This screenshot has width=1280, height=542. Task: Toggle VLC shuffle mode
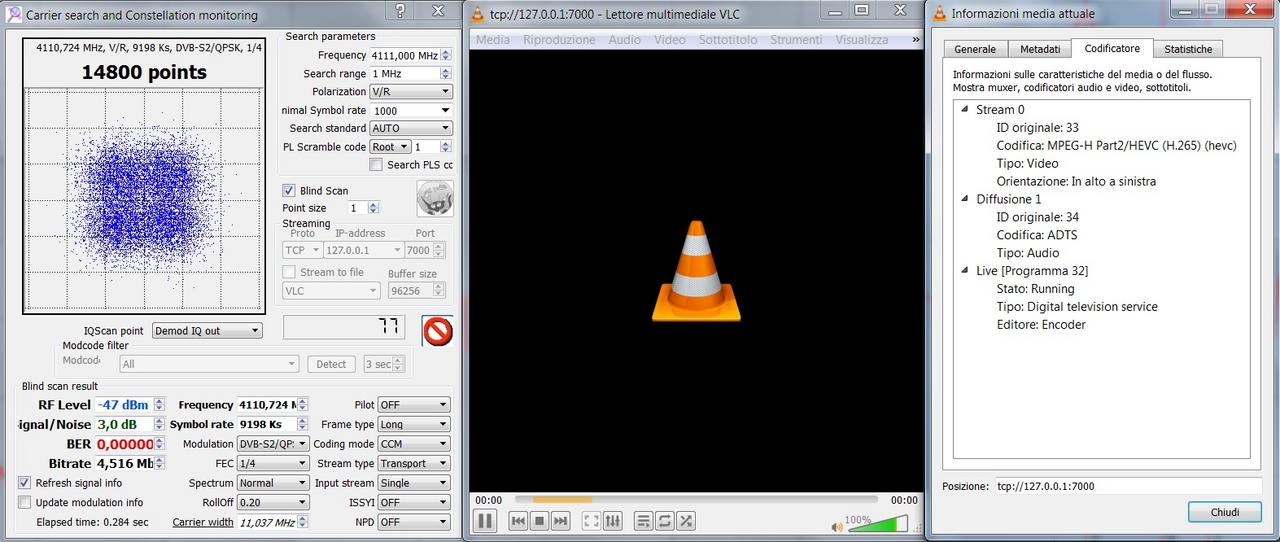686,521
